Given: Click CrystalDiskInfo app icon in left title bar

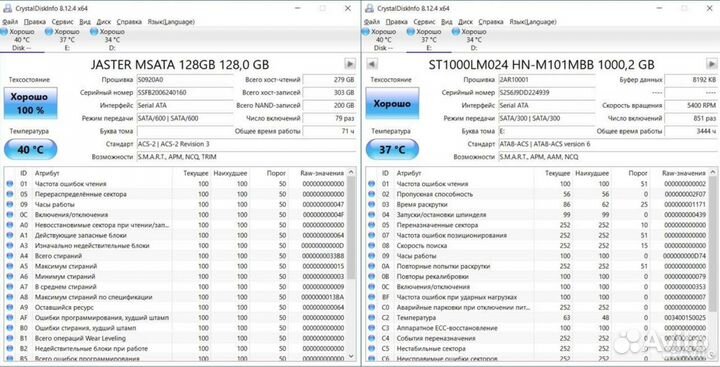Looking at the screenshot, I should coord(7,8).
